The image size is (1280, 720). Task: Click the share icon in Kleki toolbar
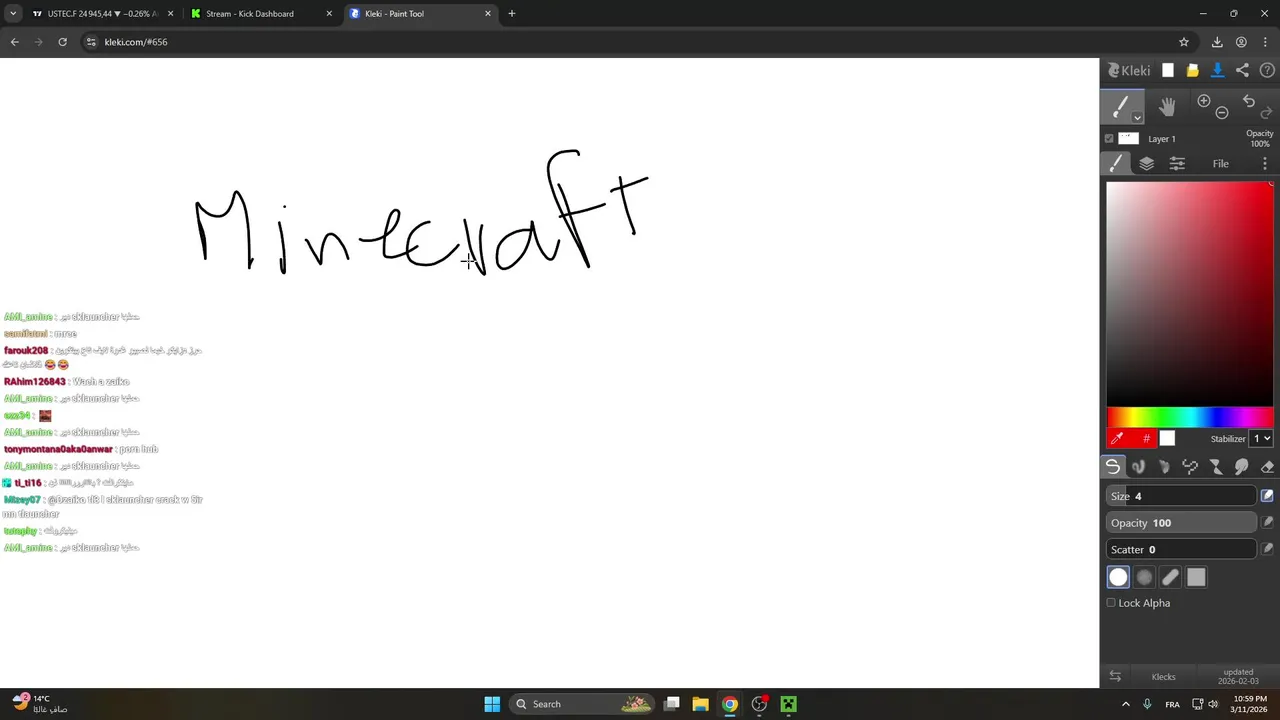(x=1242, y=70)
